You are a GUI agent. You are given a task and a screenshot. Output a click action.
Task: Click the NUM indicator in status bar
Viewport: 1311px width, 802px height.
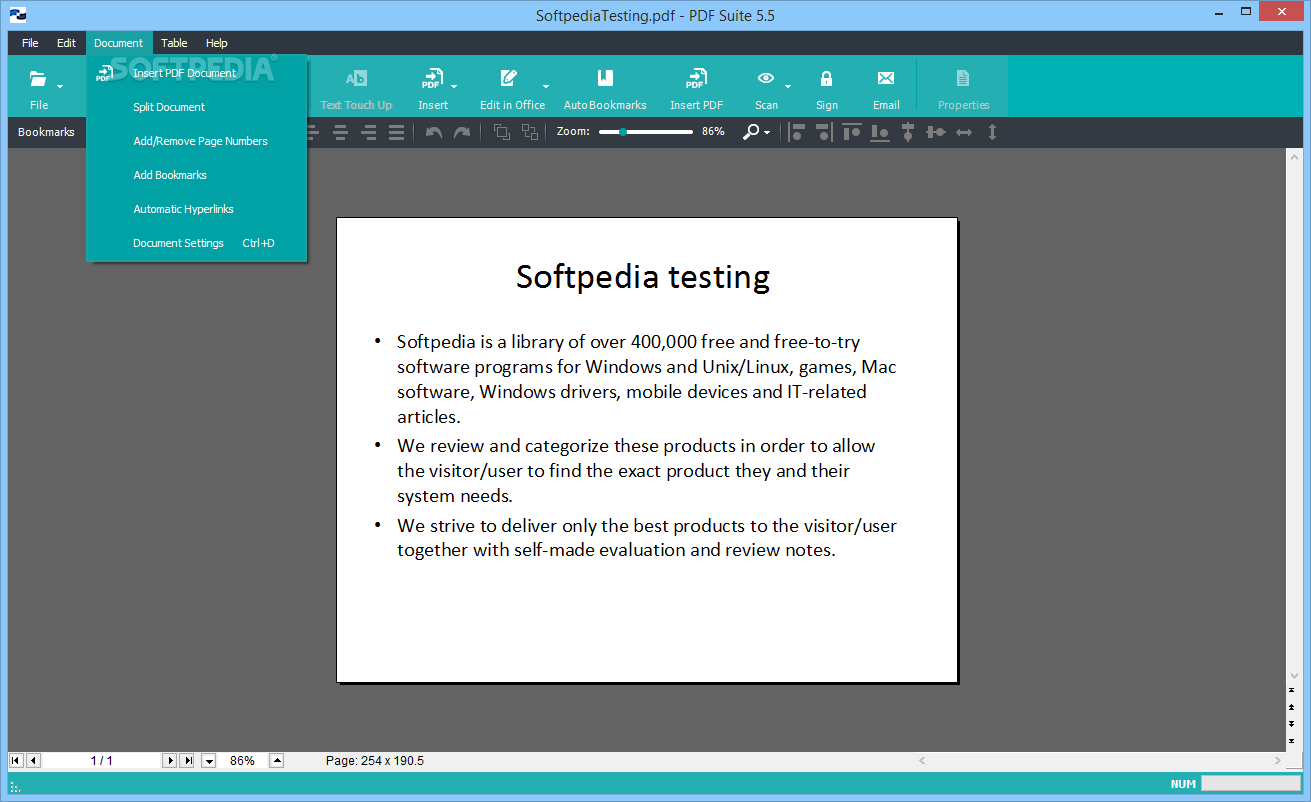pos(1183,784)
